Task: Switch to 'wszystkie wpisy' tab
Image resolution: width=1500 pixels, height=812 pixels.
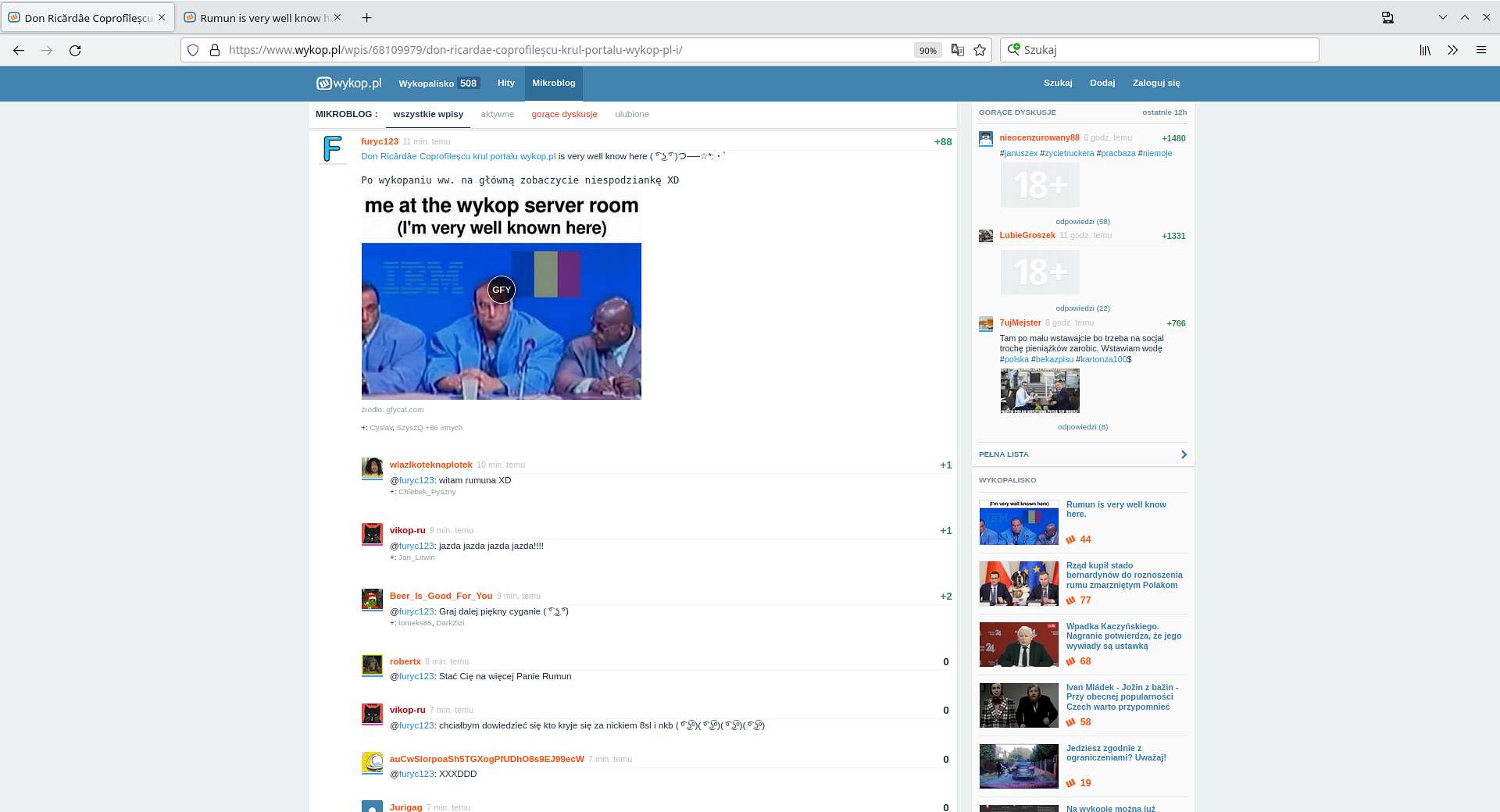Action: coord(428,114)
